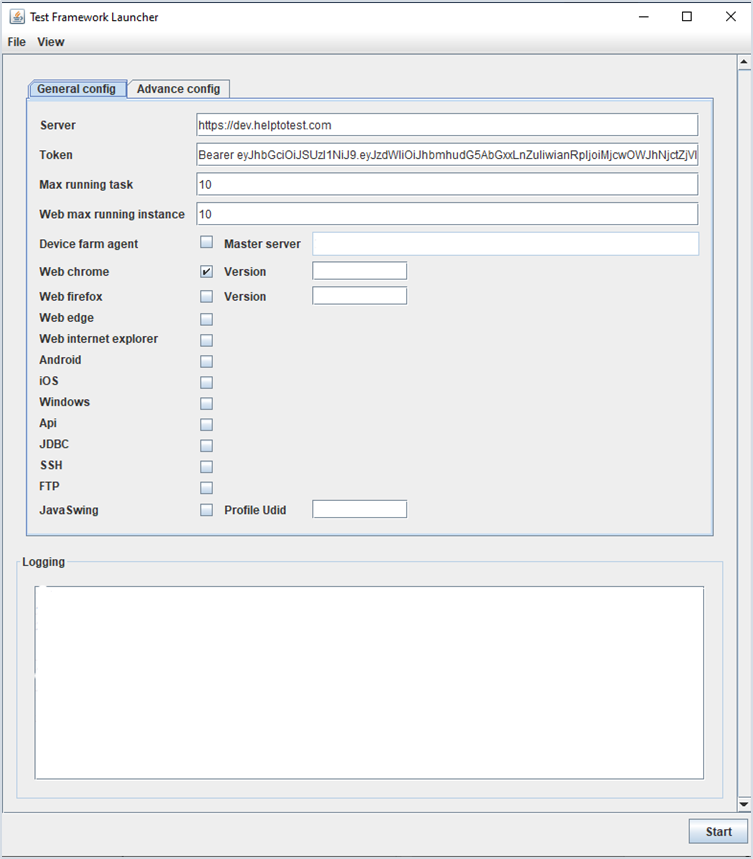Enable the Device farm agent checkbox
753x859 pixels.
[x=207, y=242]
